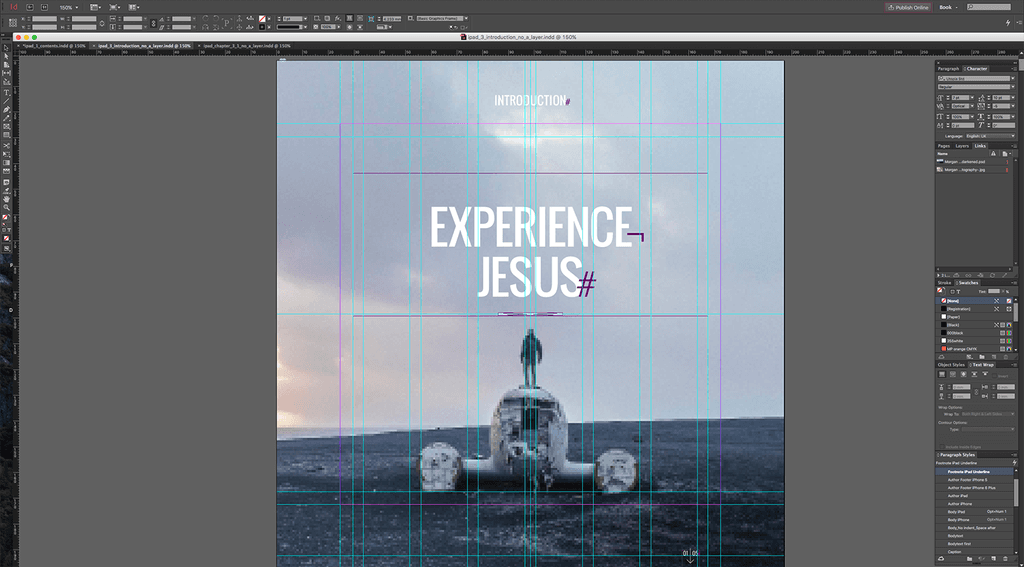
Task: Click the Bridge icon in the top bar
Action: pos(29,7)
